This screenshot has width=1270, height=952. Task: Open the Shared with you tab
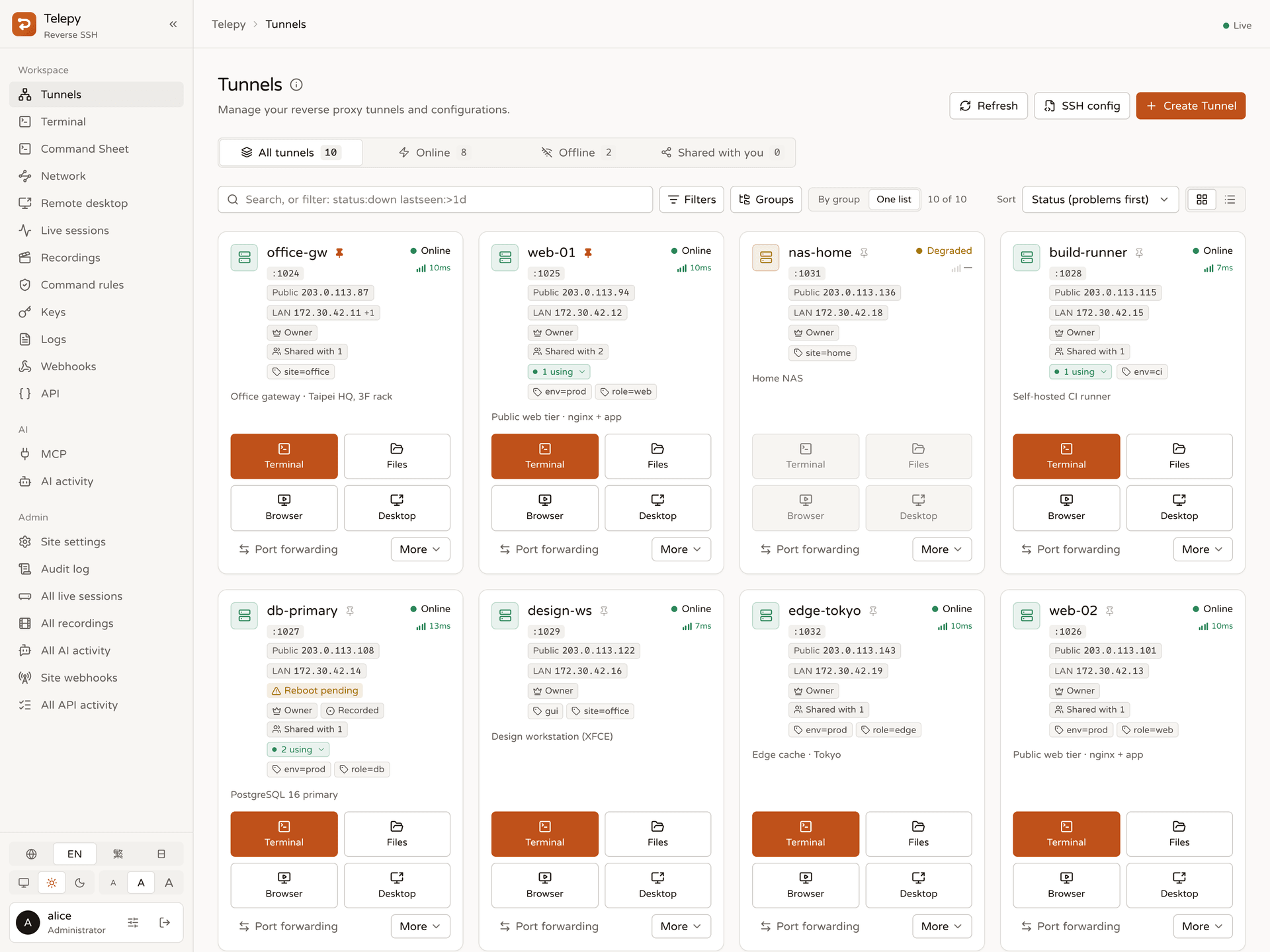coord(722,153)
